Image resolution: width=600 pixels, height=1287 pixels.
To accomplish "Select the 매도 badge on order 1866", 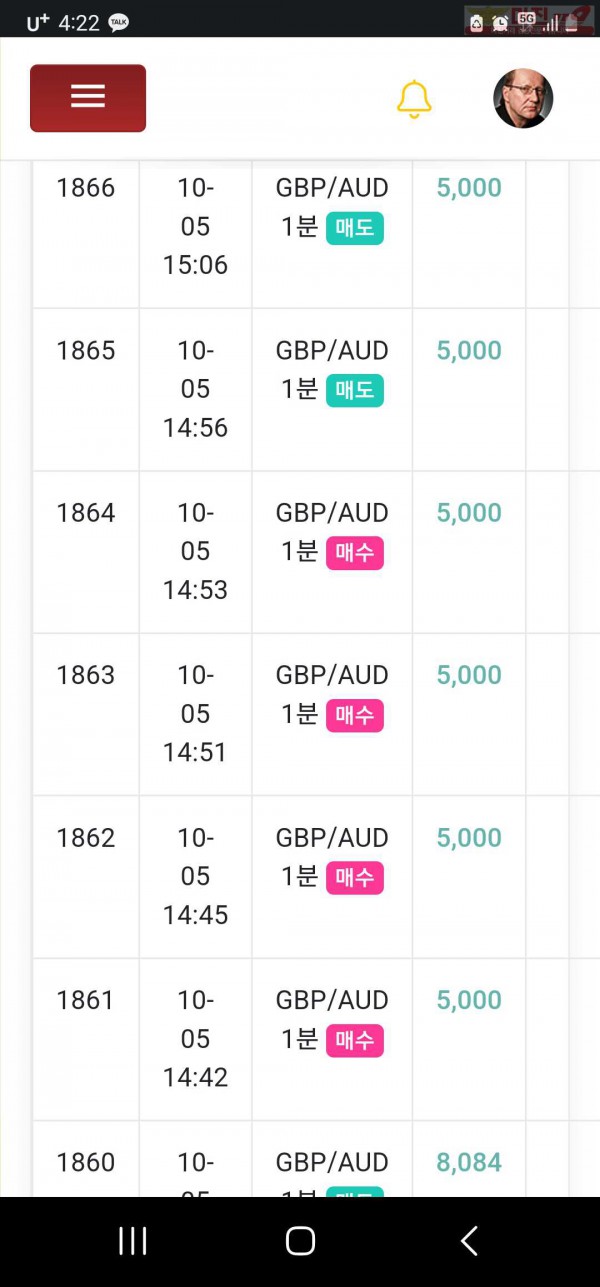I will 355,228.
